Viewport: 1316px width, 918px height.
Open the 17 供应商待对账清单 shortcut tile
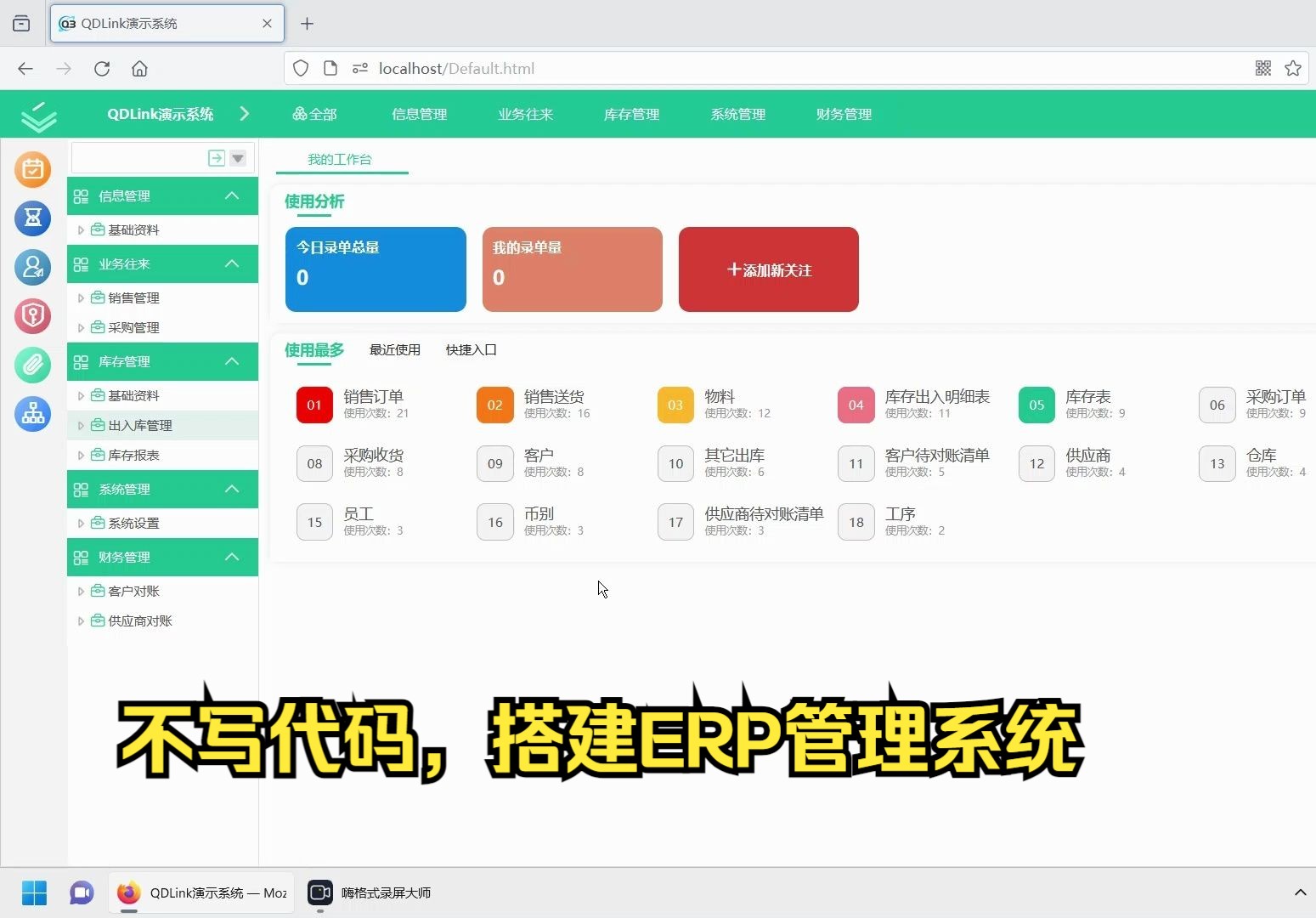[741, 522]
